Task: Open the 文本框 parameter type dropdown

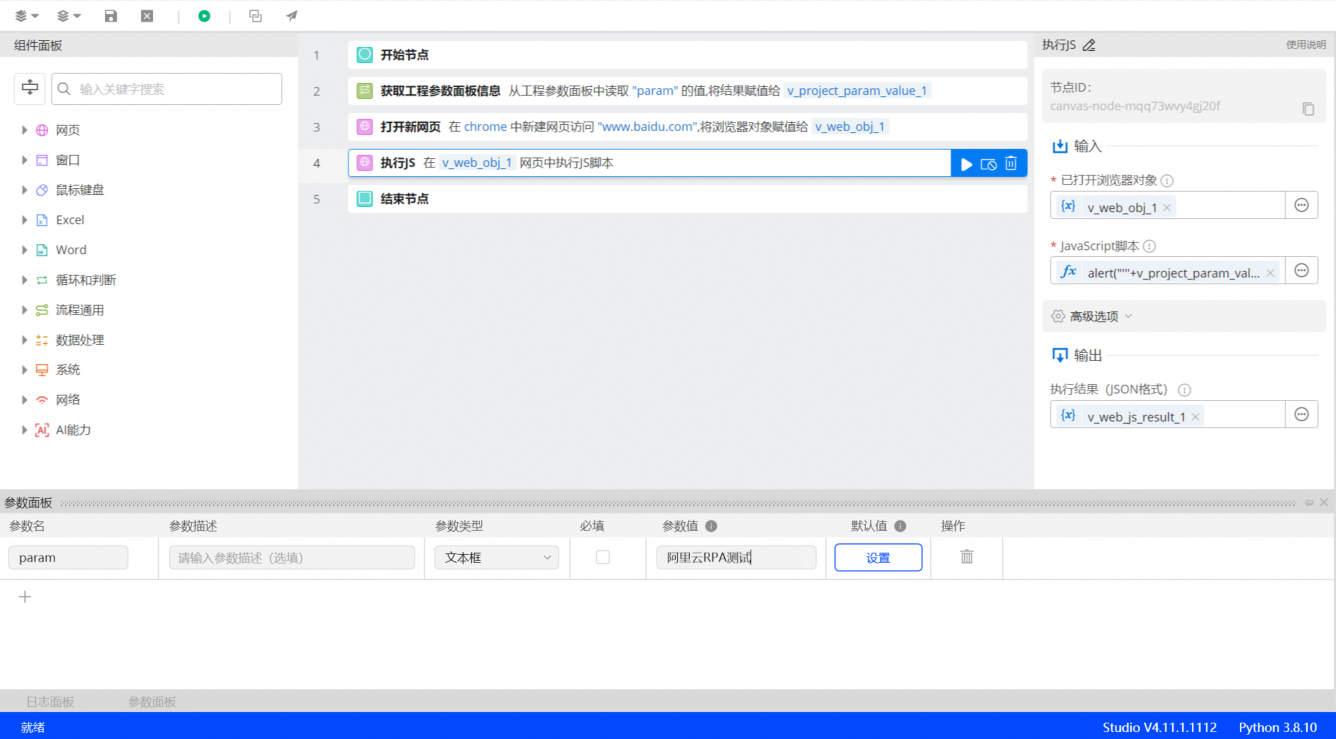Action: (x=496, y=558)
